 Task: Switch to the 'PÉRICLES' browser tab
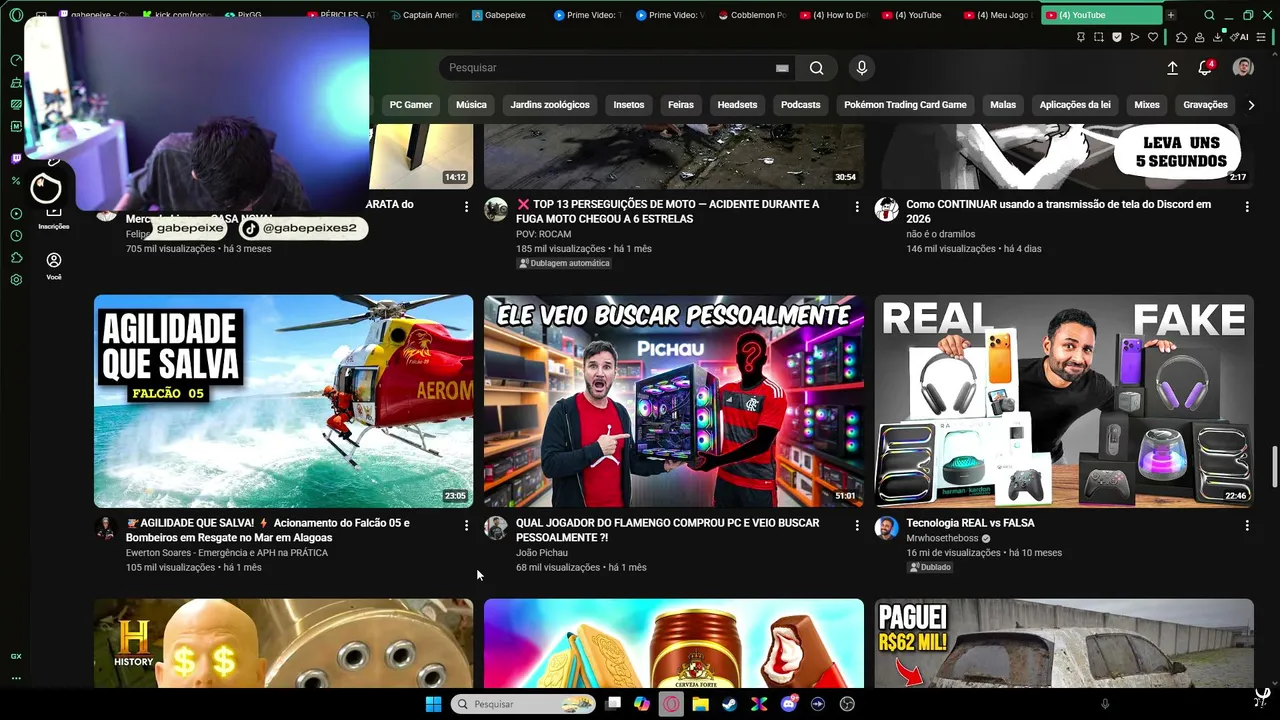click(x=343, y=15)
